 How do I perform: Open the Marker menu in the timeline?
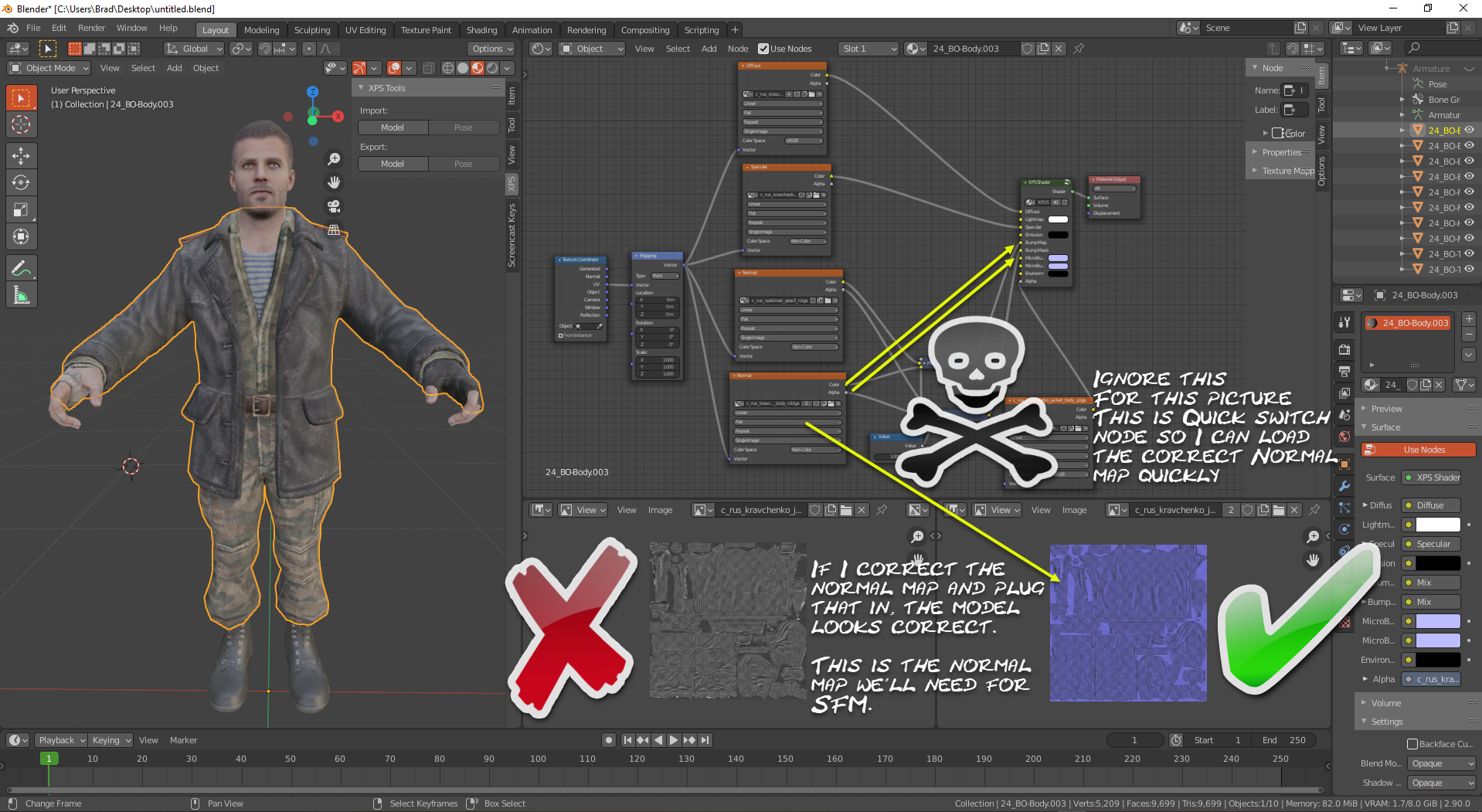pyautogui.click(x=183, y=740)
